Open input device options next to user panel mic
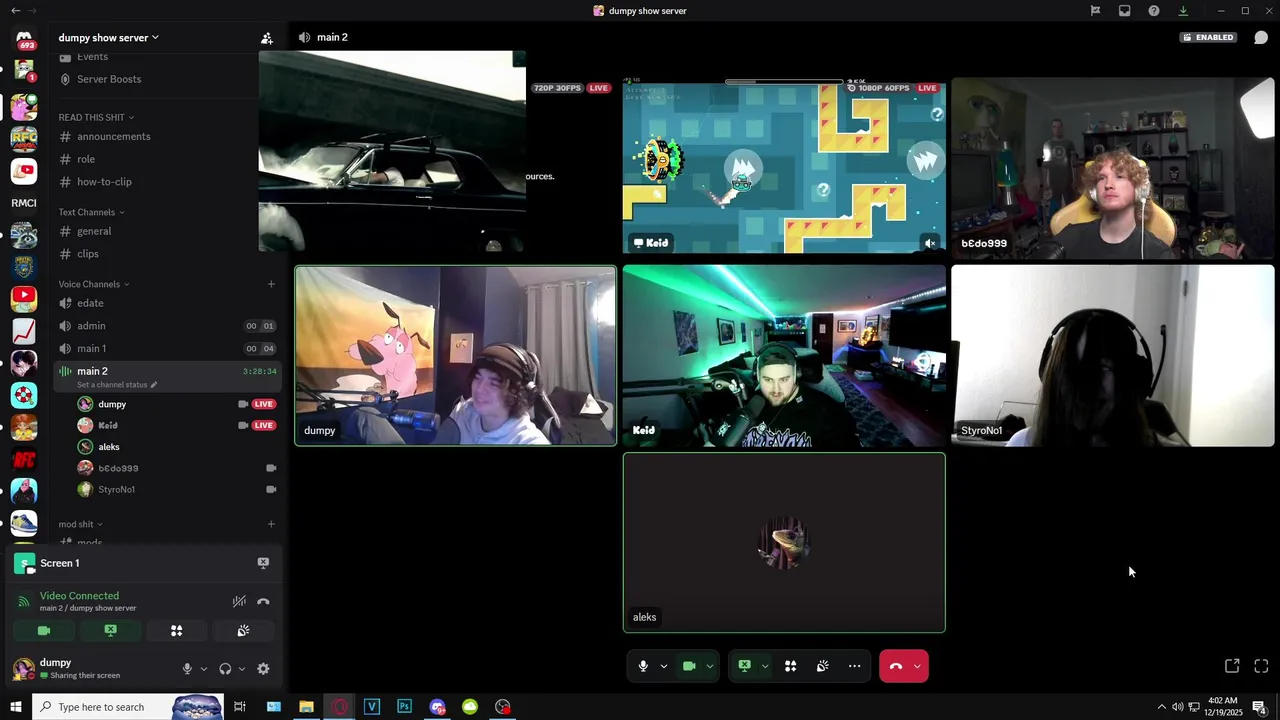This screenshot has width=1280, height=720. (x=203, y=669)
